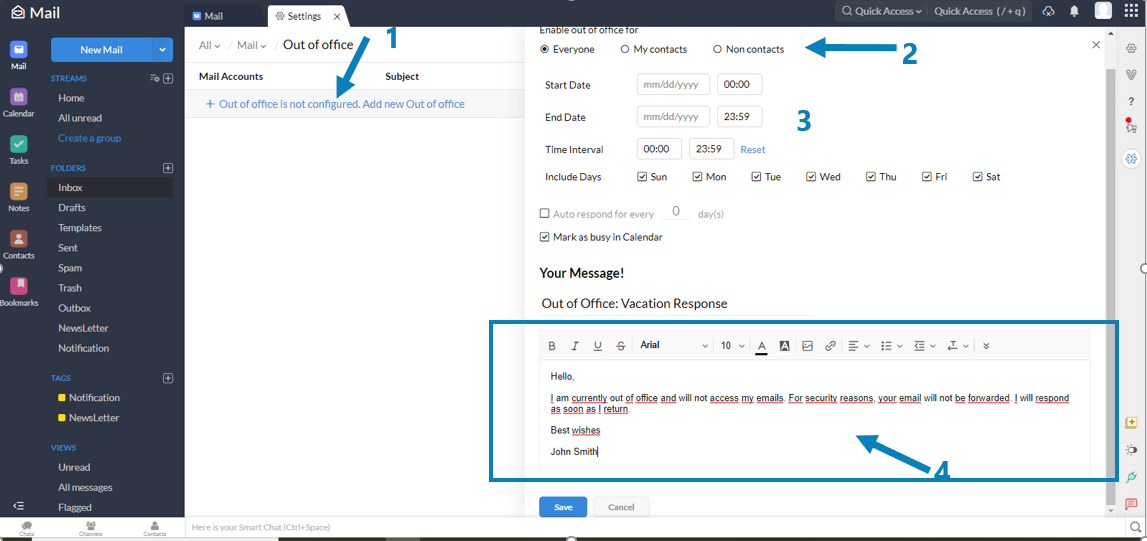Choose the text background highlight color
This screenshot has width=1147, height=541.
point(784,346)
